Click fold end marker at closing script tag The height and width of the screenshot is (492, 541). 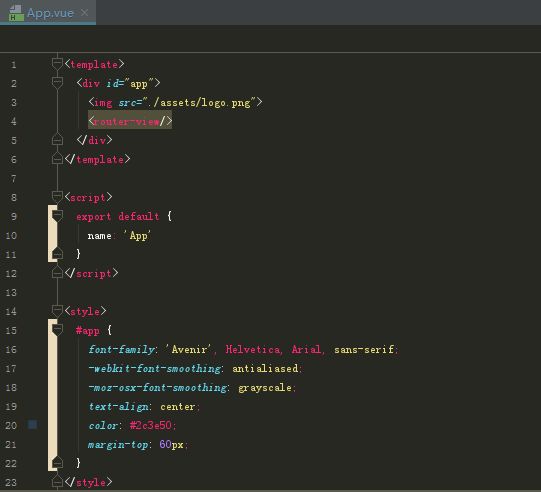57,273
